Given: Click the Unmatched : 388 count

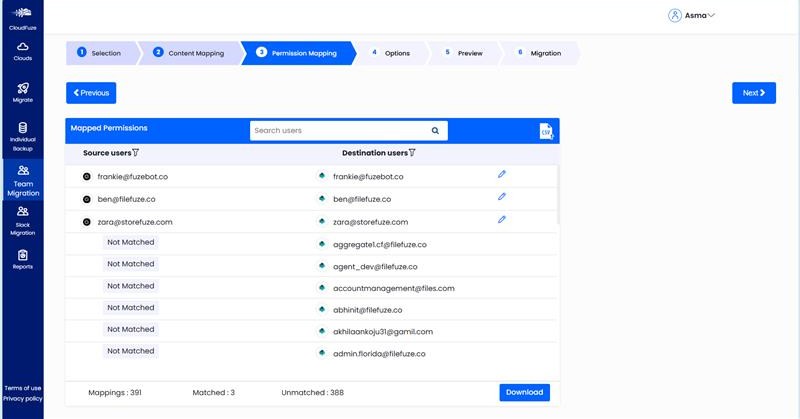Looking at the screenshot, I should (x=312, y=392).
